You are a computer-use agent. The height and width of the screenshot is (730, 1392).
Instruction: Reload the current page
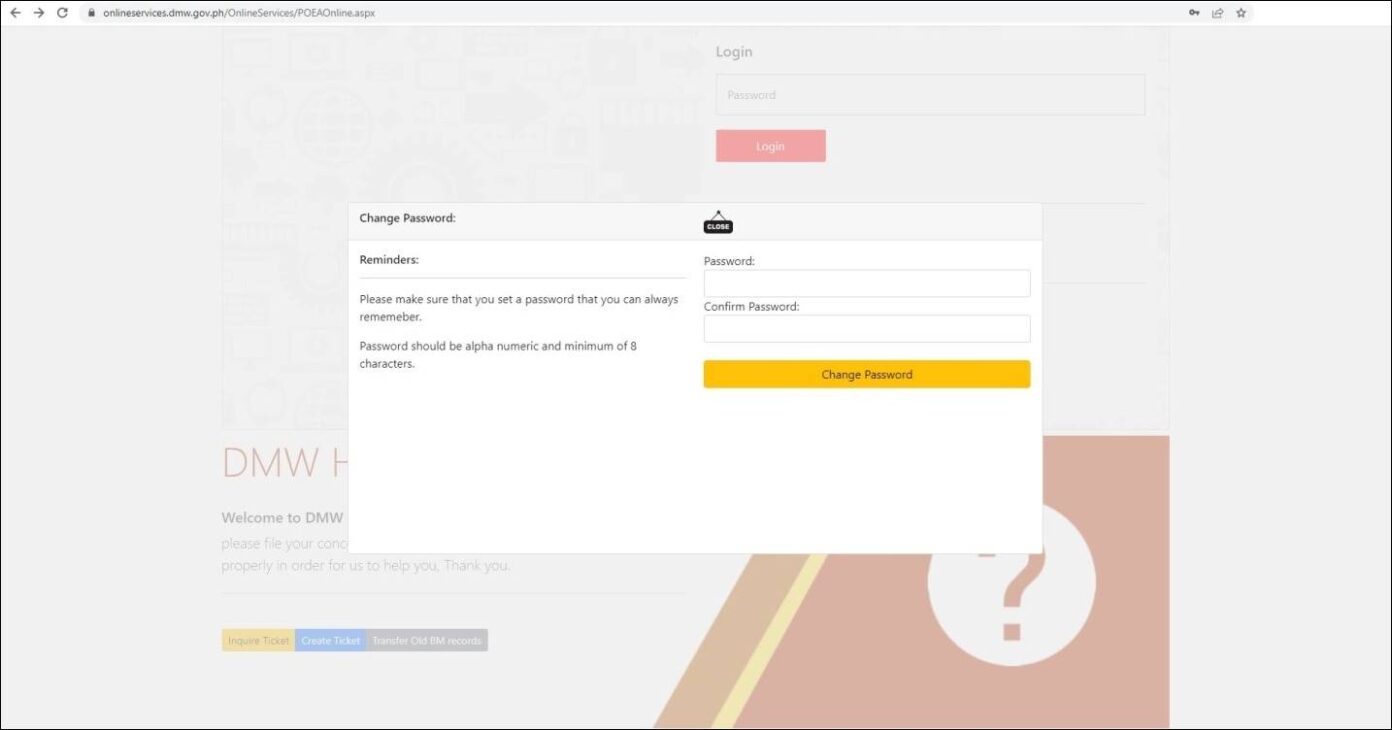62,13
